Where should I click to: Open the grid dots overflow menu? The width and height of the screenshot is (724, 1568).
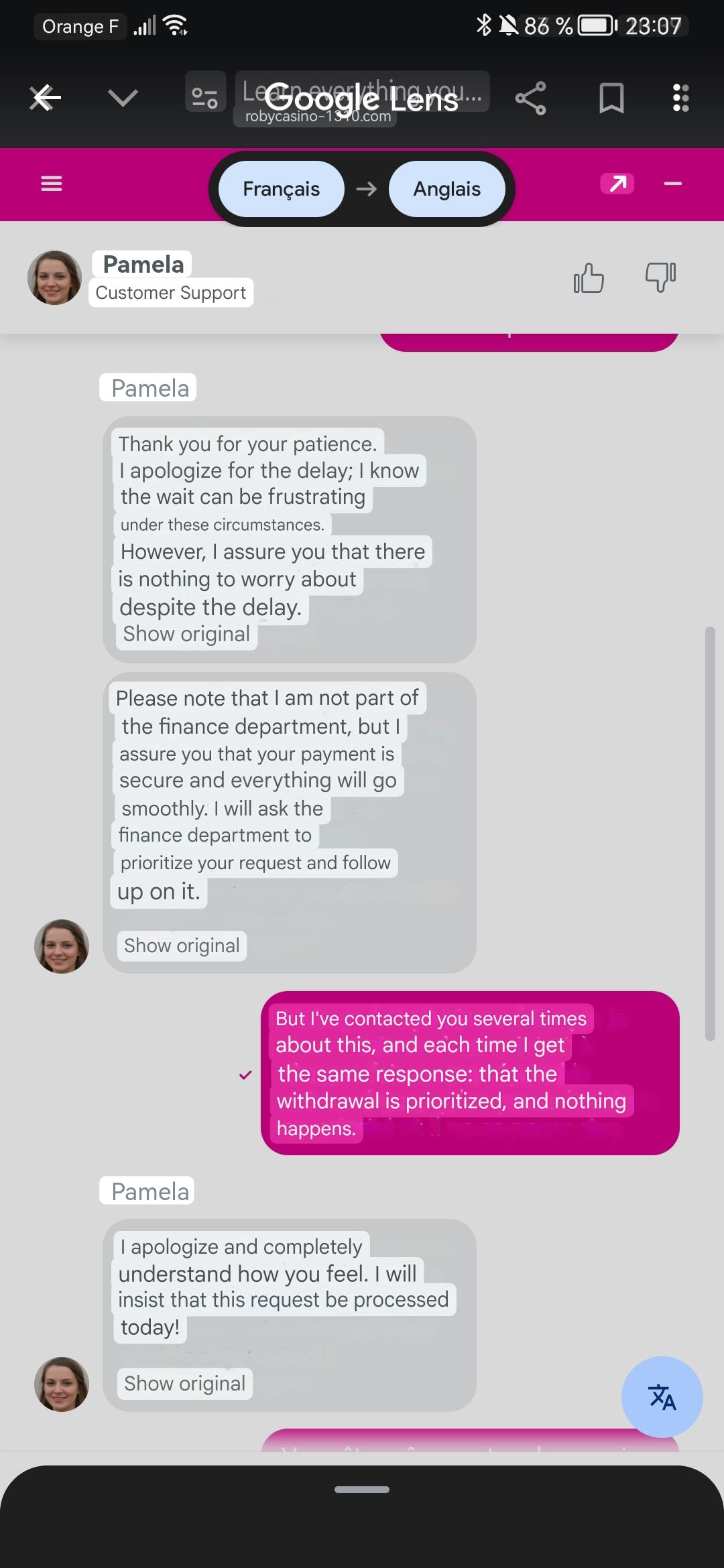pyautogui.click(x=680, y=98)
